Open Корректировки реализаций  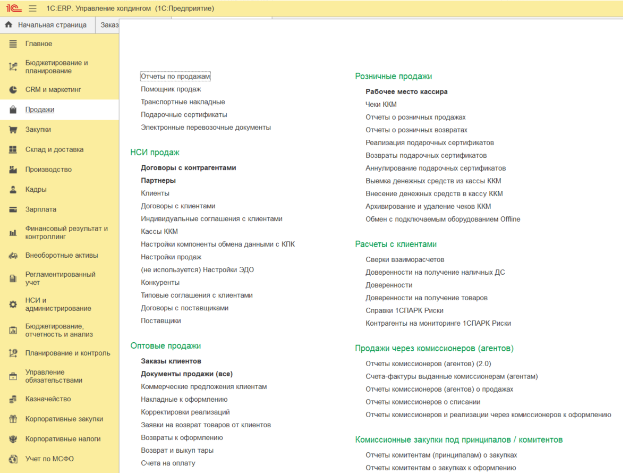pos(185,412)
